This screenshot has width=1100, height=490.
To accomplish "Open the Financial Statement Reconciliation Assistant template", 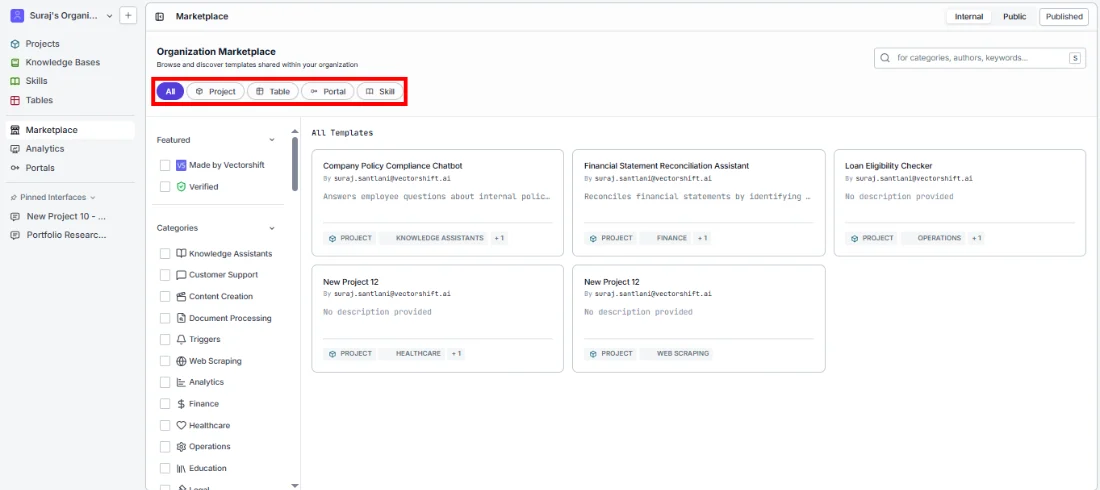I will coord(699,203).
